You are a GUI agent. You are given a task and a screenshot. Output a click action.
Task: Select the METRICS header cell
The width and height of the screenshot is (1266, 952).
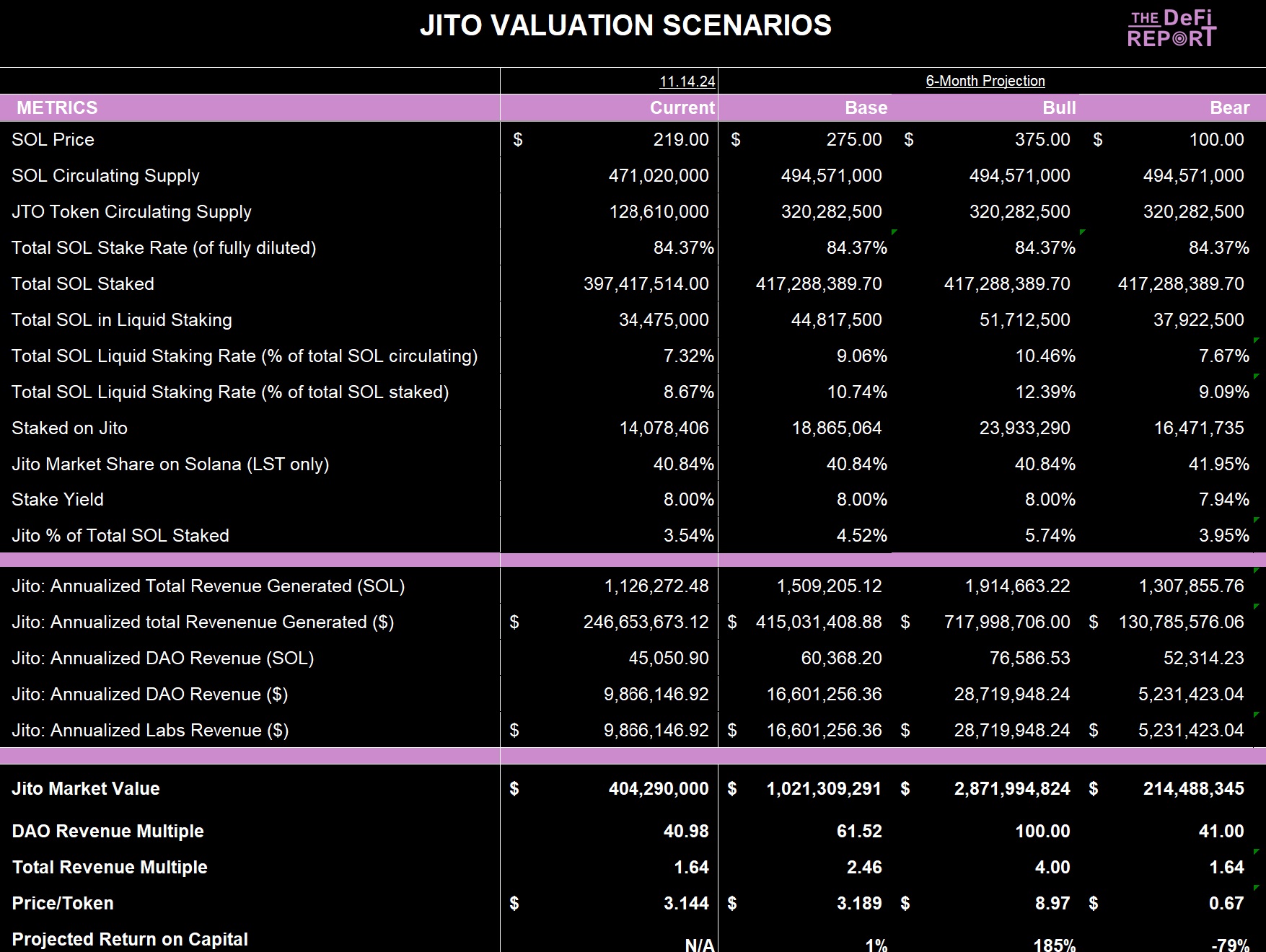click(56, 107)
